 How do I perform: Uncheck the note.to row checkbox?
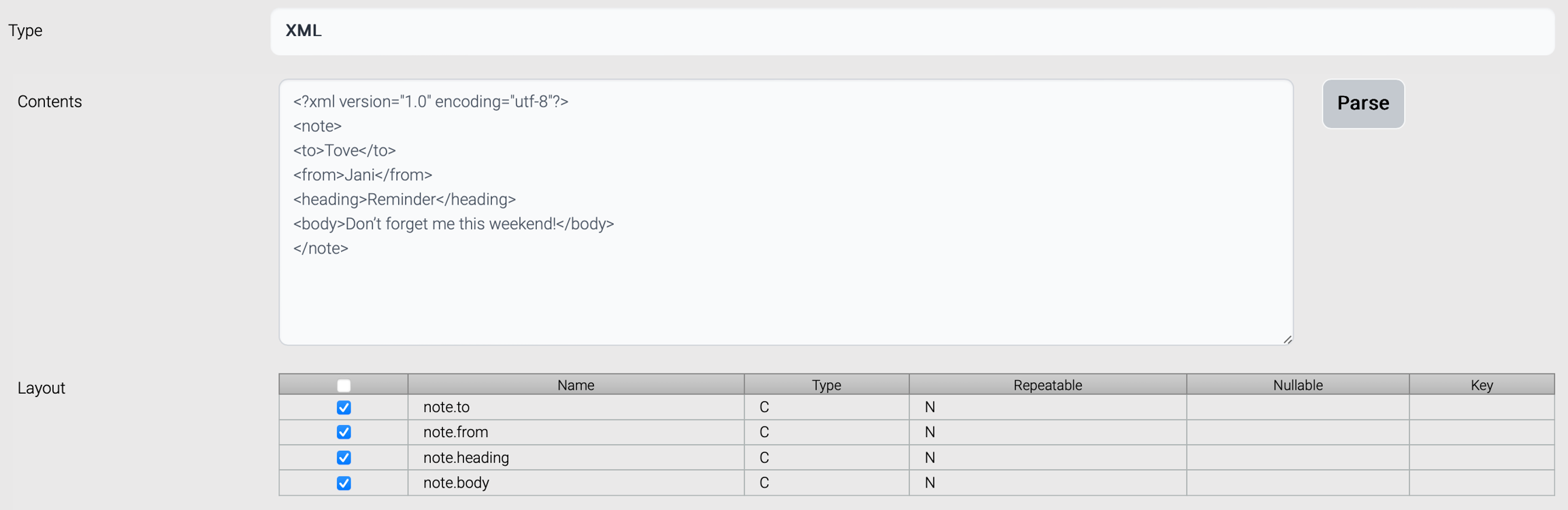click(344, 407)
